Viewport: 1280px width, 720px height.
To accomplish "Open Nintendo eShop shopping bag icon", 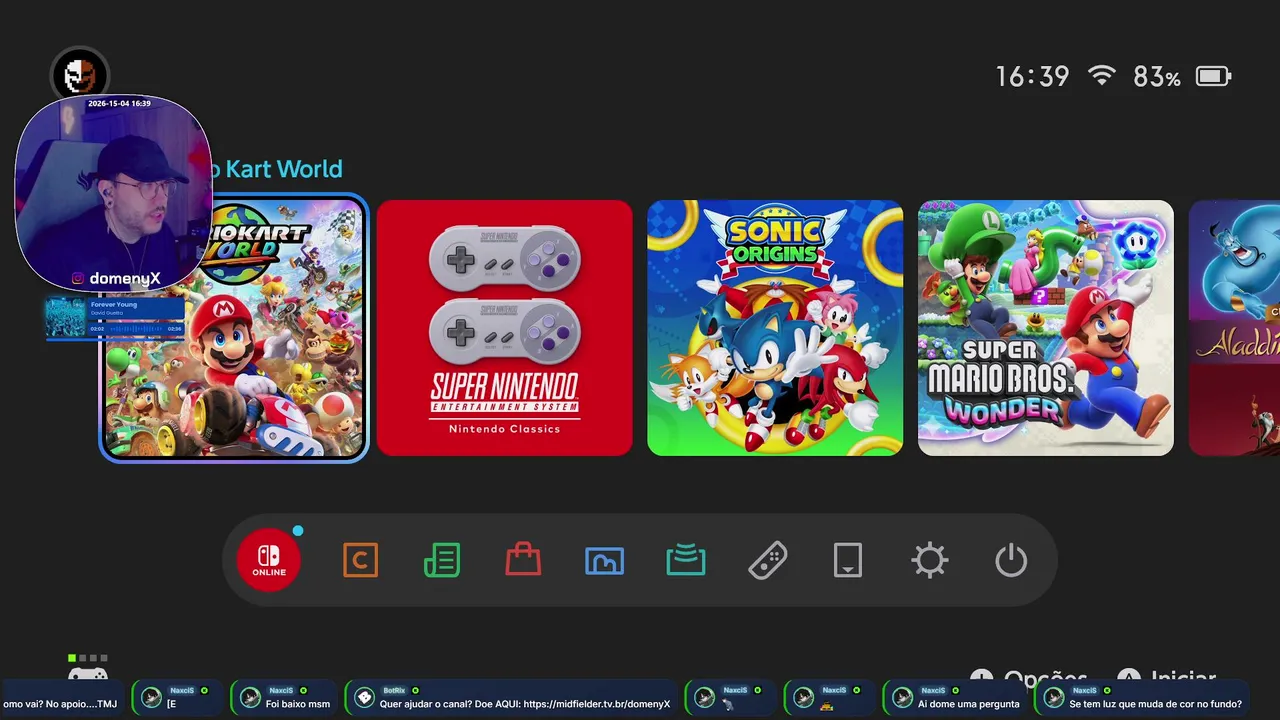I will pos(523,559).
